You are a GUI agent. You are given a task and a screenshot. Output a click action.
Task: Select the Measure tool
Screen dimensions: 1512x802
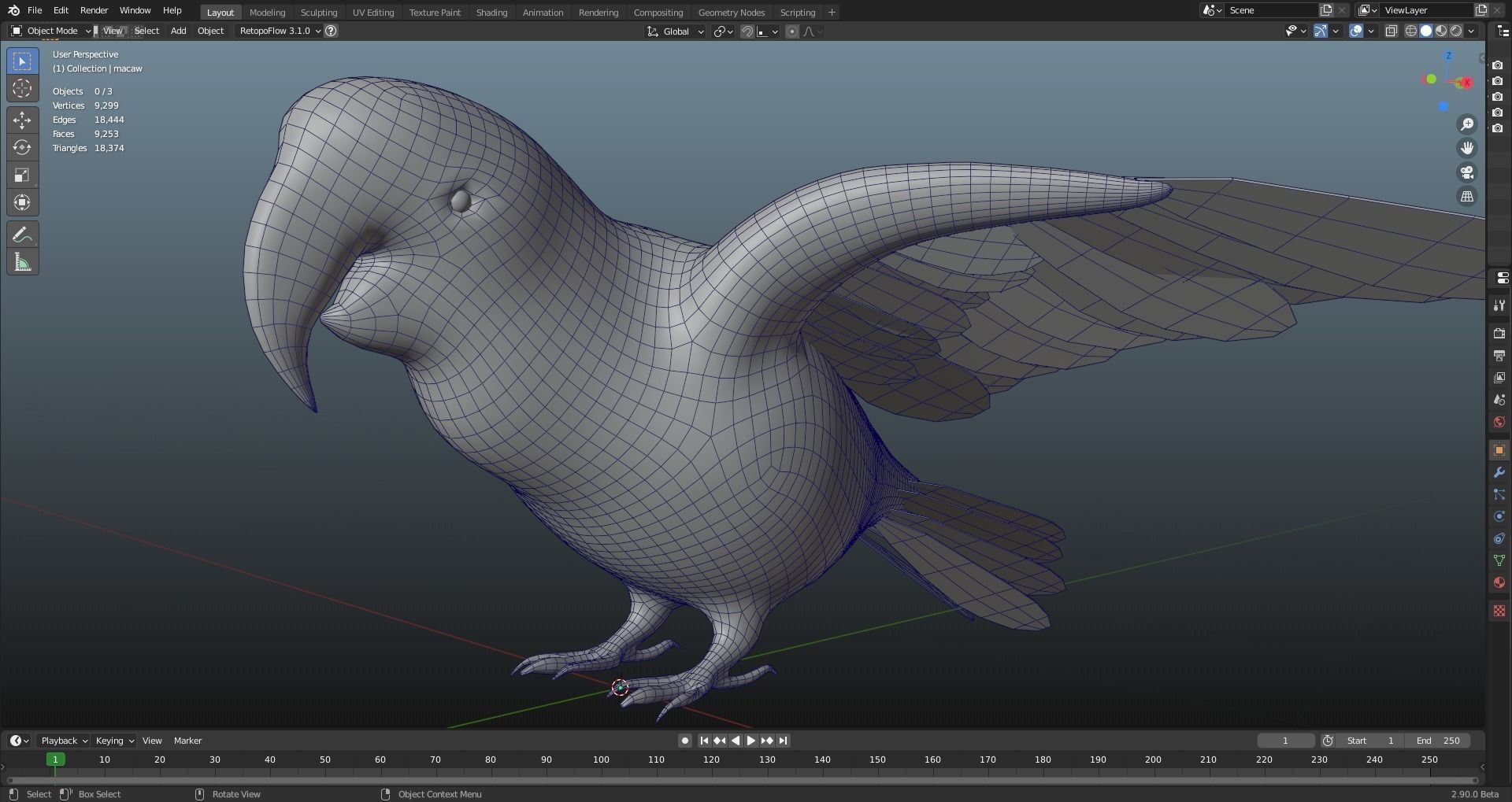(22, 262)
